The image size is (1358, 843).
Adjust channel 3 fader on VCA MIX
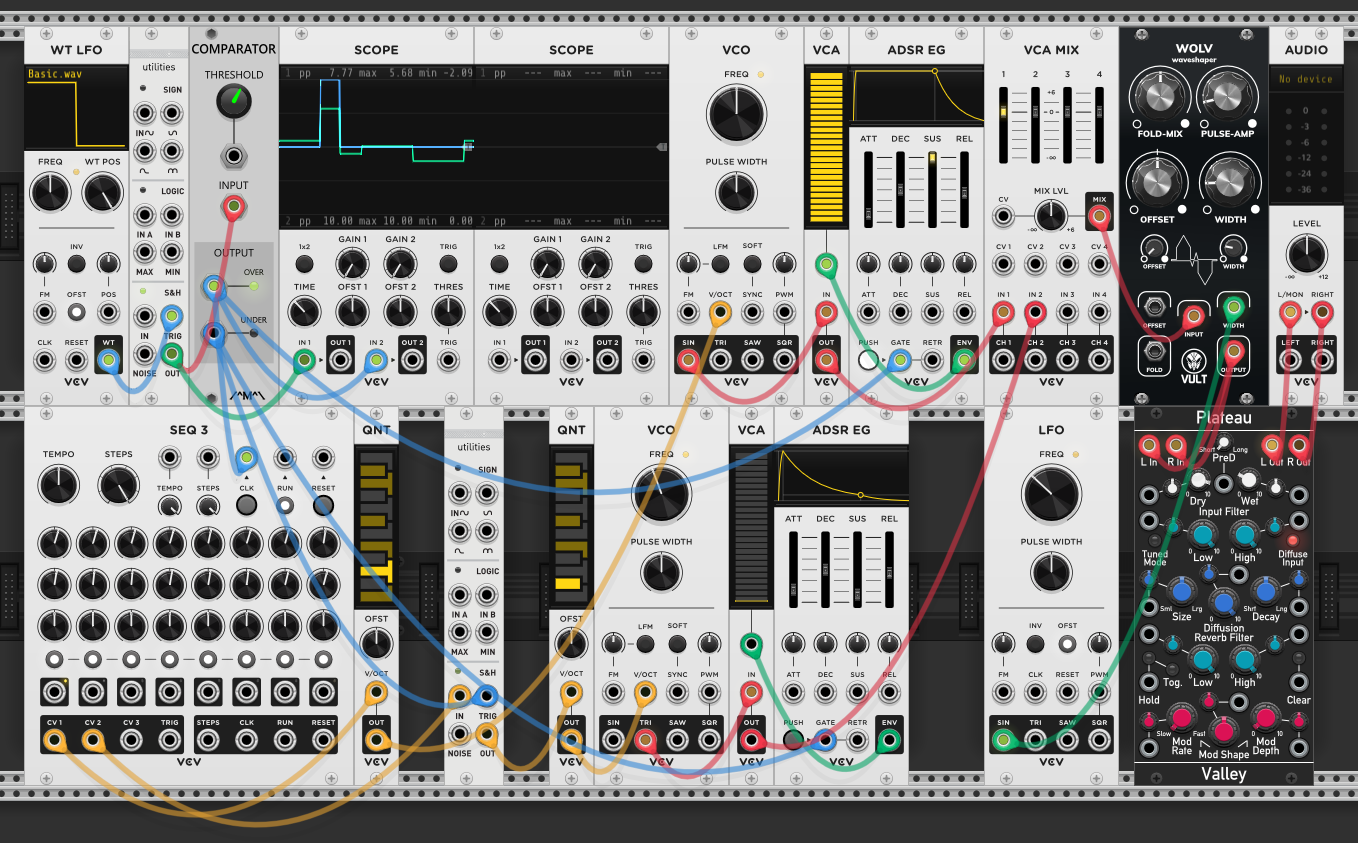point(1067,123)
